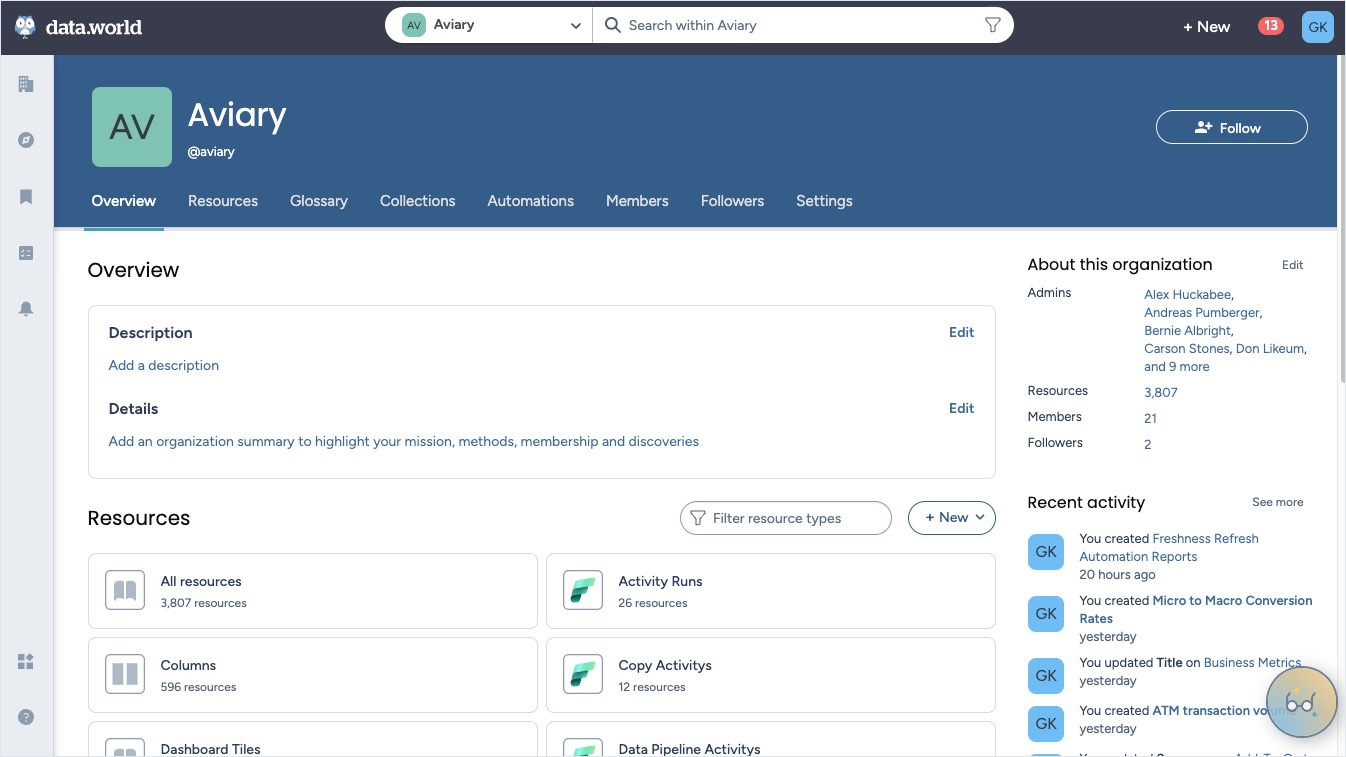Expand the Resources + New dropdown

click(x=951, y=517)
